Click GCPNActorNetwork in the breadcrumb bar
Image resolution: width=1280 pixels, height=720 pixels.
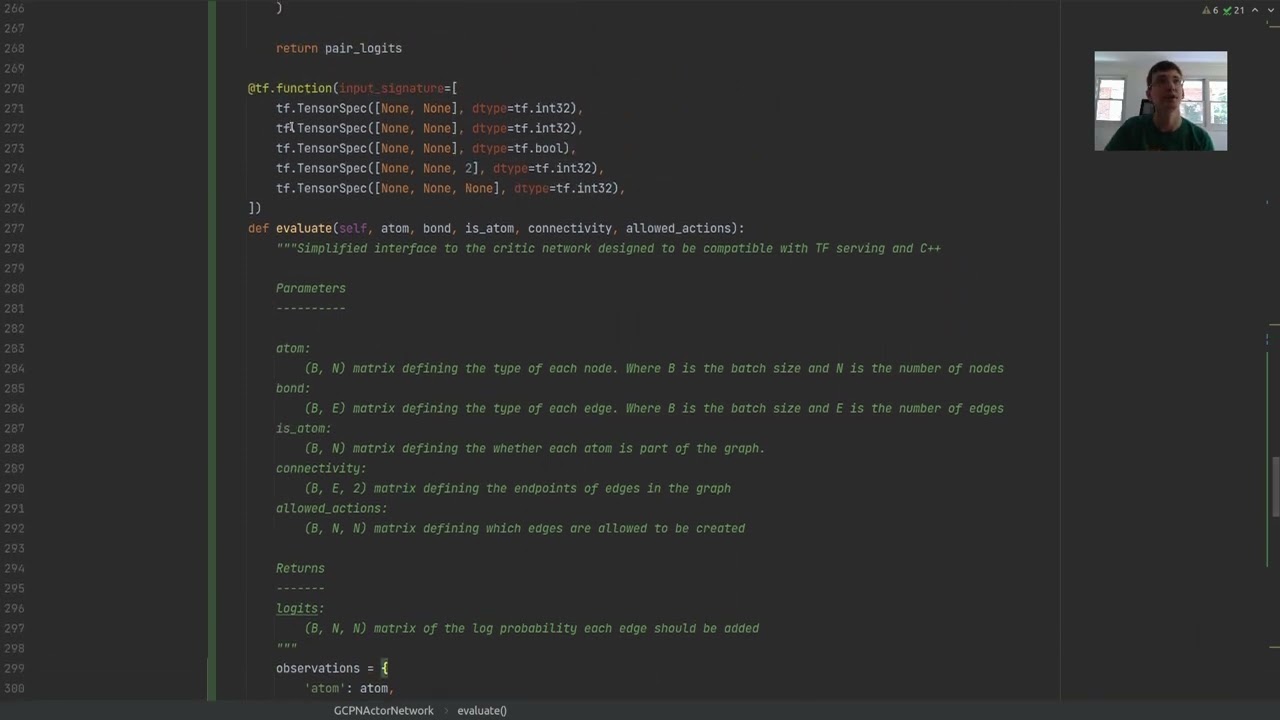coord(383,710)
